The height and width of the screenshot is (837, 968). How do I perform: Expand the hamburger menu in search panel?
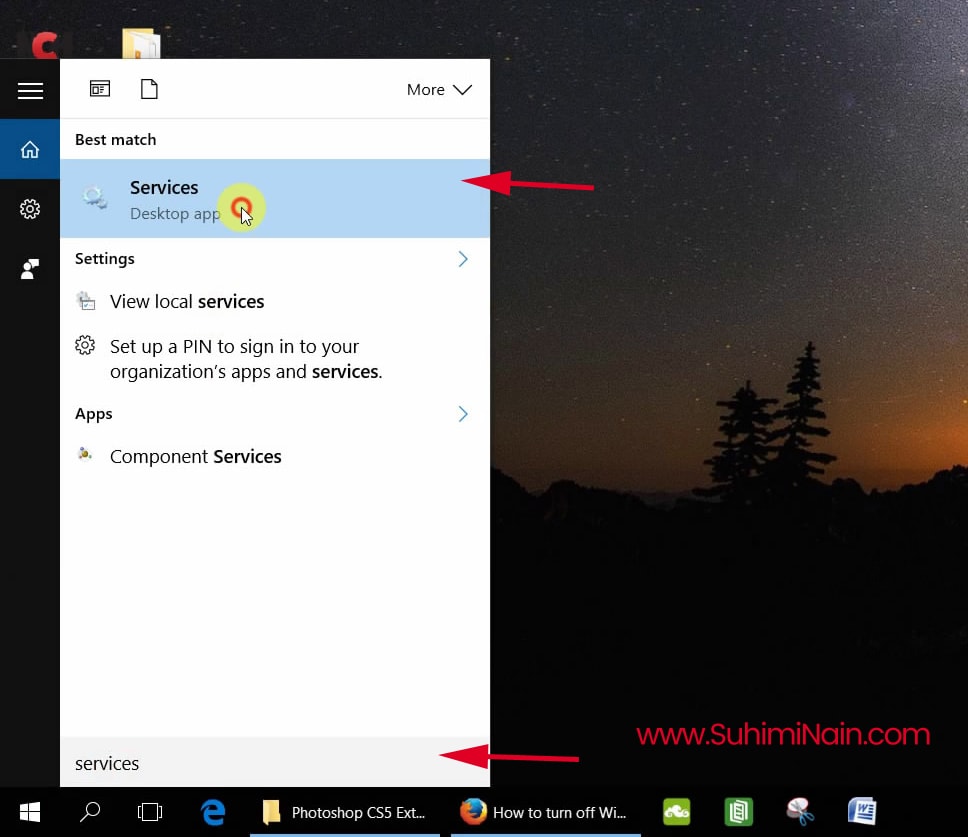point(30,91)
